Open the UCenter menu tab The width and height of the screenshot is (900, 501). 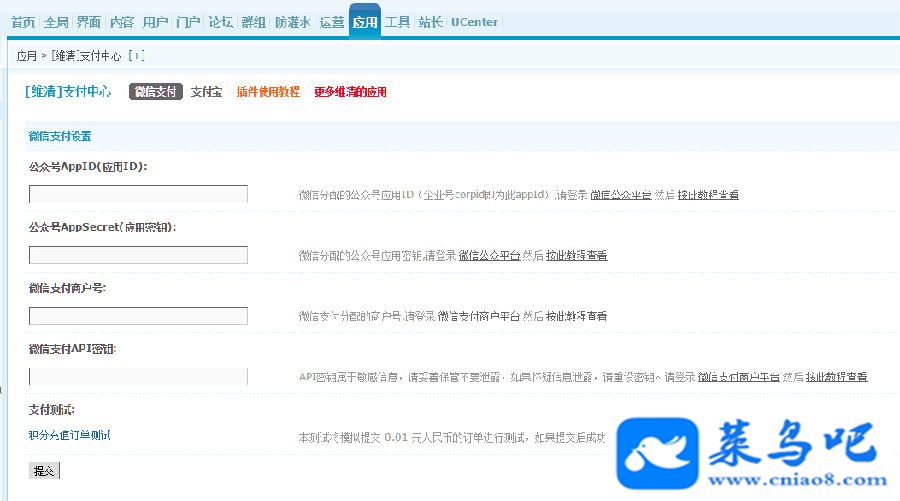(x=474, y=22)
